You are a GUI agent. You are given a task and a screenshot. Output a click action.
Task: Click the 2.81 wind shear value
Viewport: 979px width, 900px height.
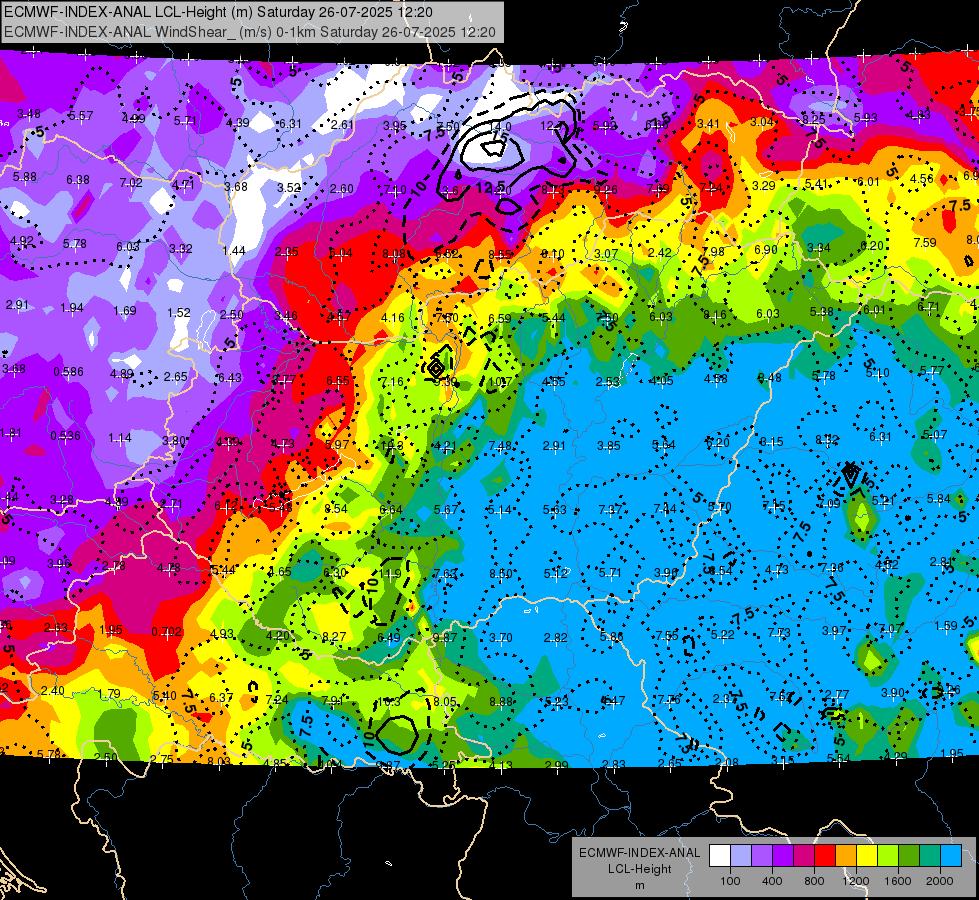942,561
